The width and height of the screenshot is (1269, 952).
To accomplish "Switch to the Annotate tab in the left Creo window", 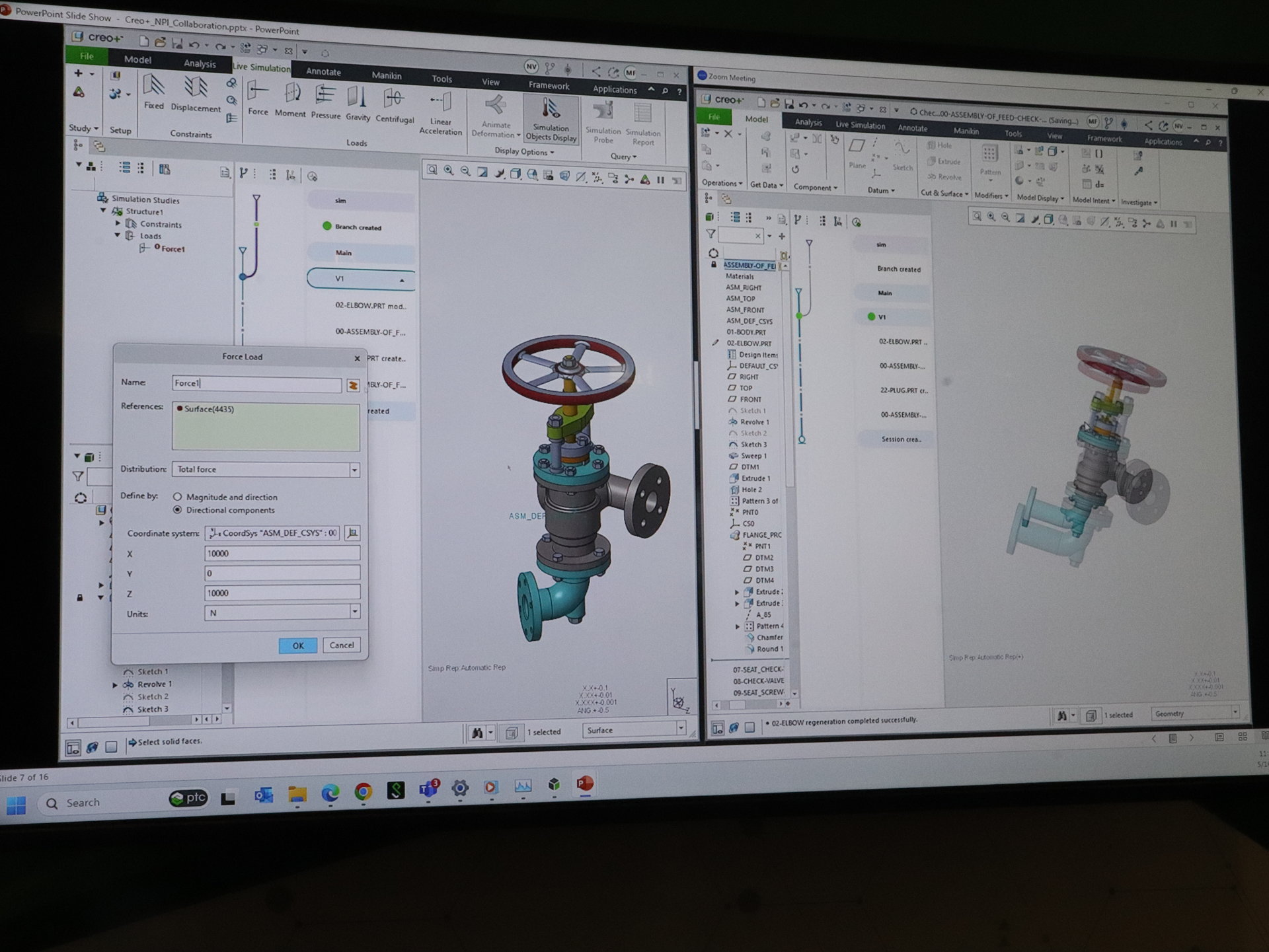I will [x=323, y=71].
